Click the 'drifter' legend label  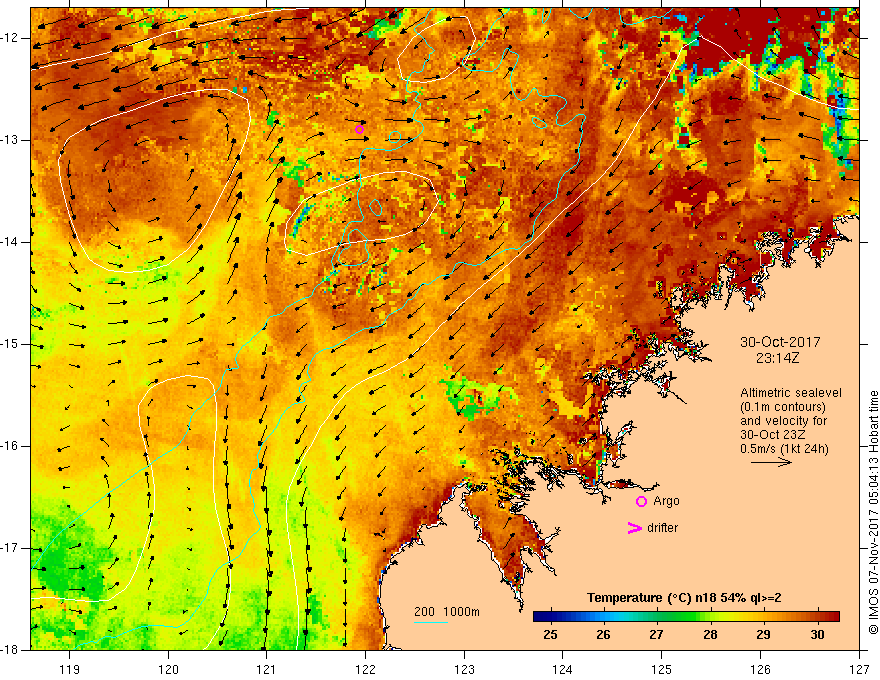pyautogui.click(x=662, y=528)
